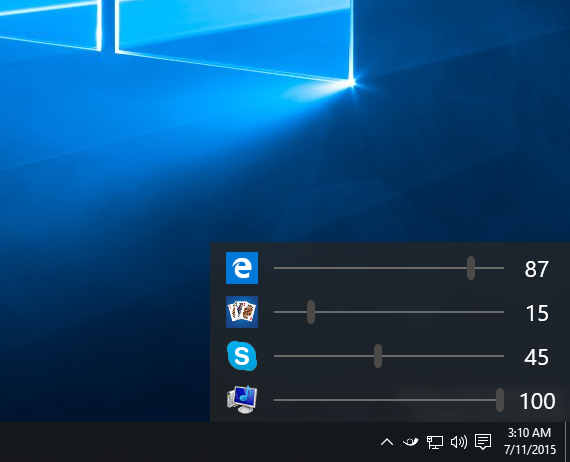570x462 pixels.
Task: Expand hidden tray icons chevron
Action: 387,442
